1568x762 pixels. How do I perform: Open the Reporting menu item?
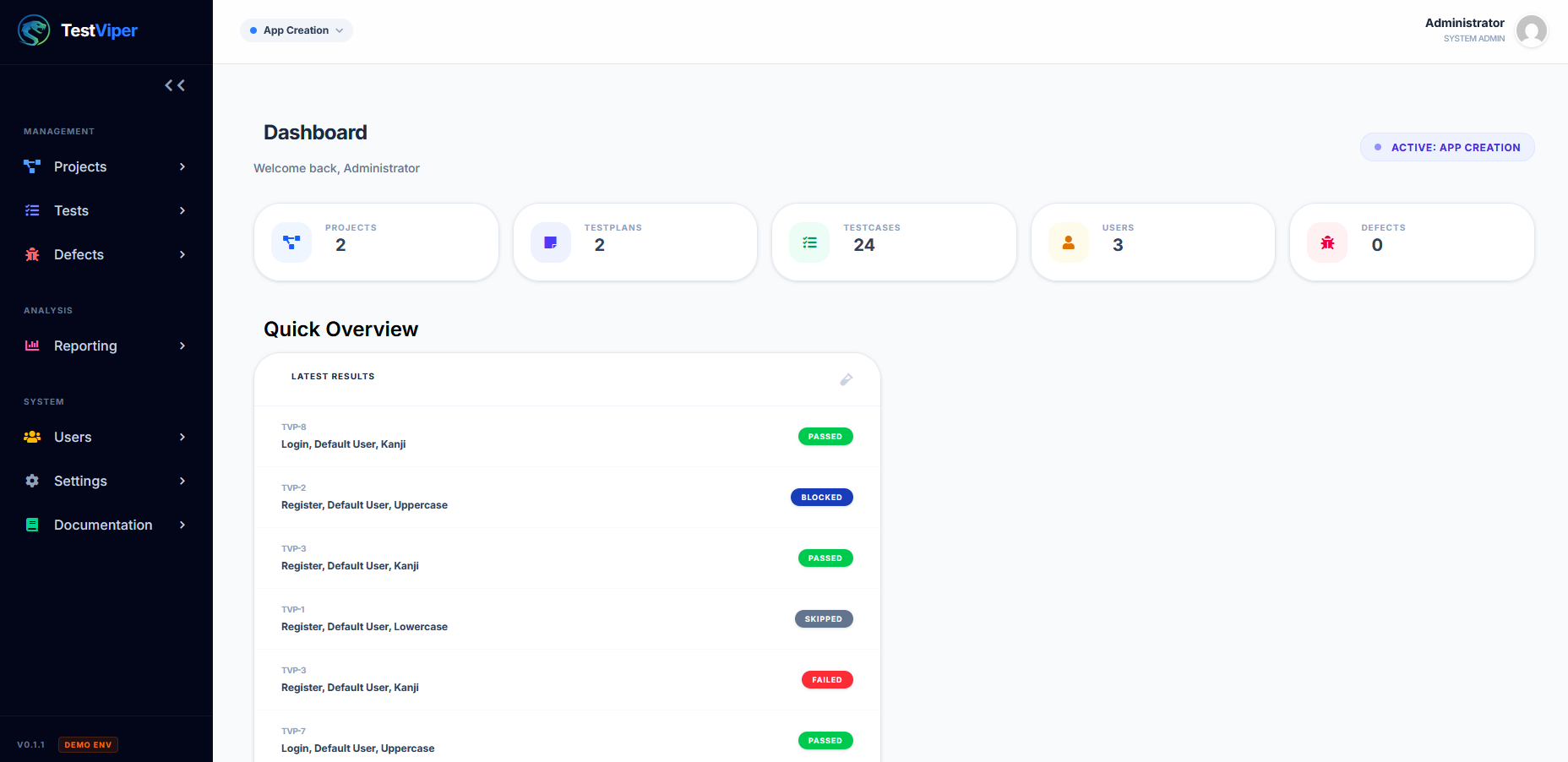point(85,346)
